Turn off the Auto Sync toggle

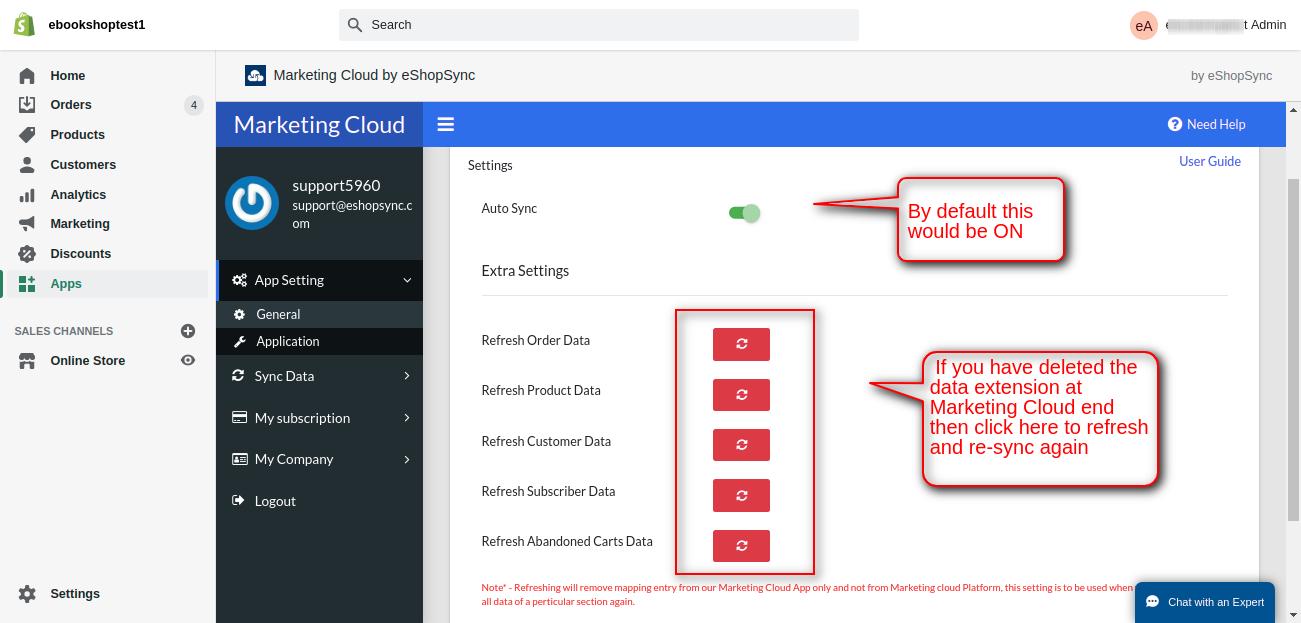point(745,213)
